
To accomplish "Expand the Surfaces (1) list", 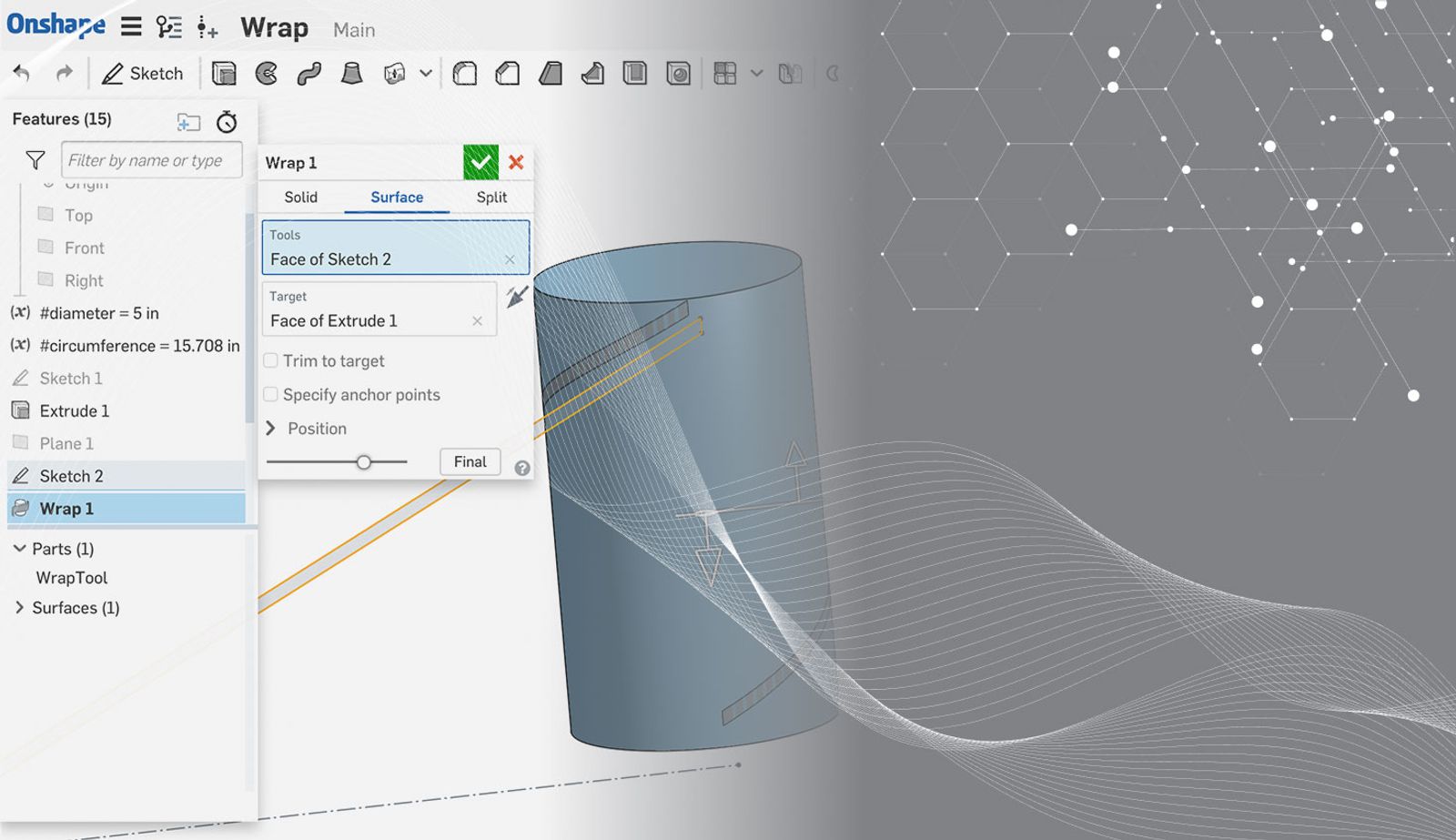I will [x=19, y=608].
